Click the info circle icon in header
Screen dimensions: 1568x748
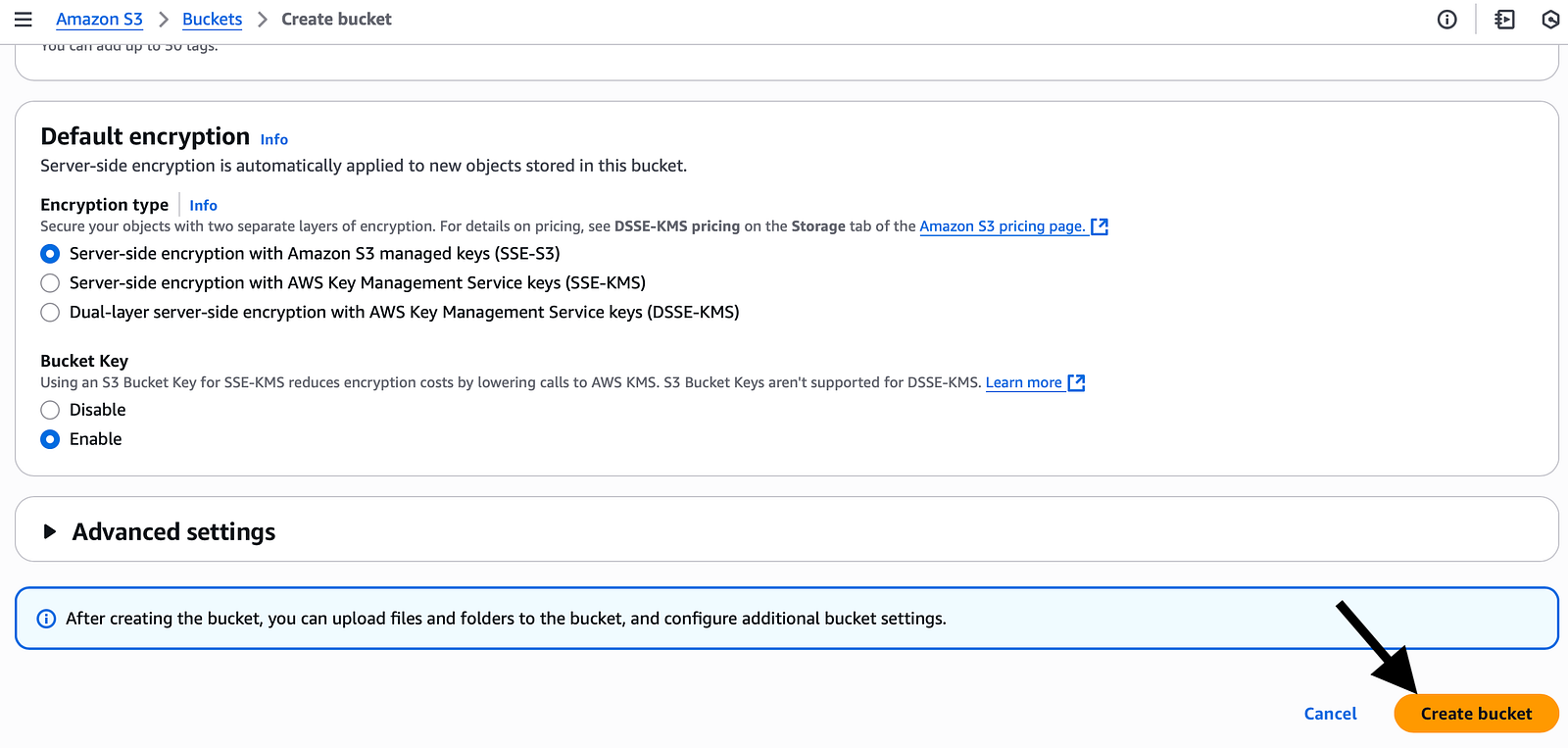coord(1446,20)
